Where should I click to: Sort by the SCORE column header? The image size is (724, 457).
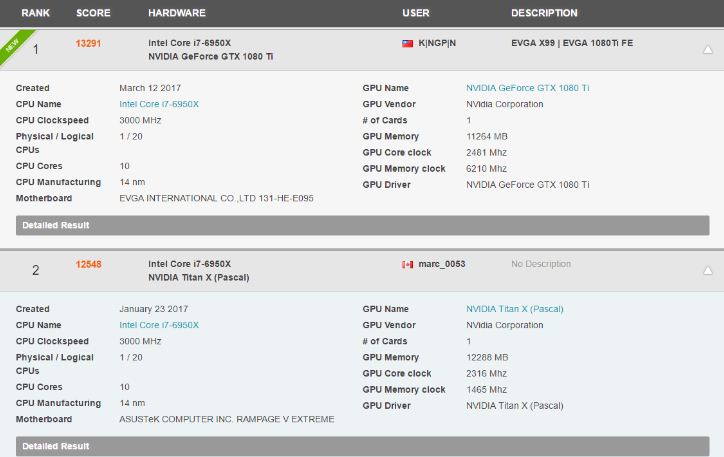(x=93, y=13)
